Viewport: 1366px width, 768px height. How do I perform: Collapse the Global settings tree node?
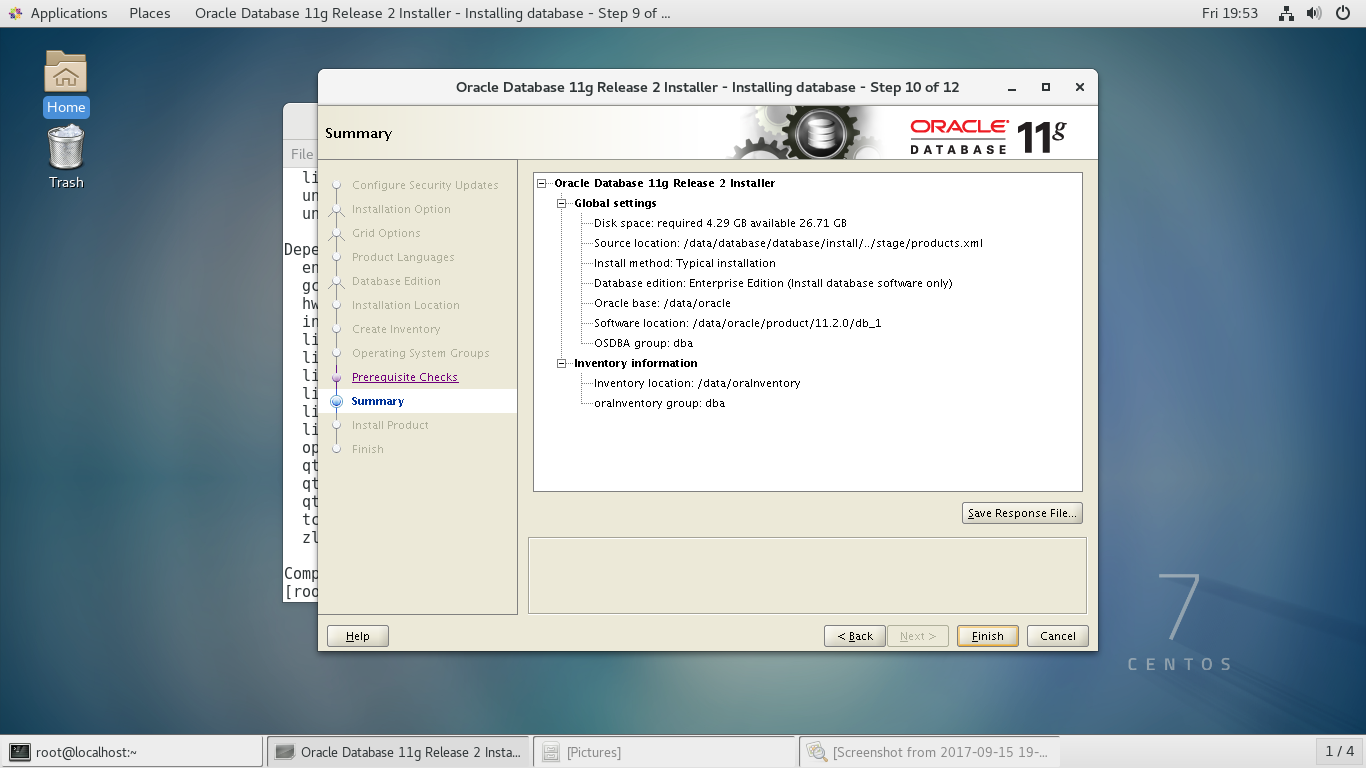tap(562, 203)
